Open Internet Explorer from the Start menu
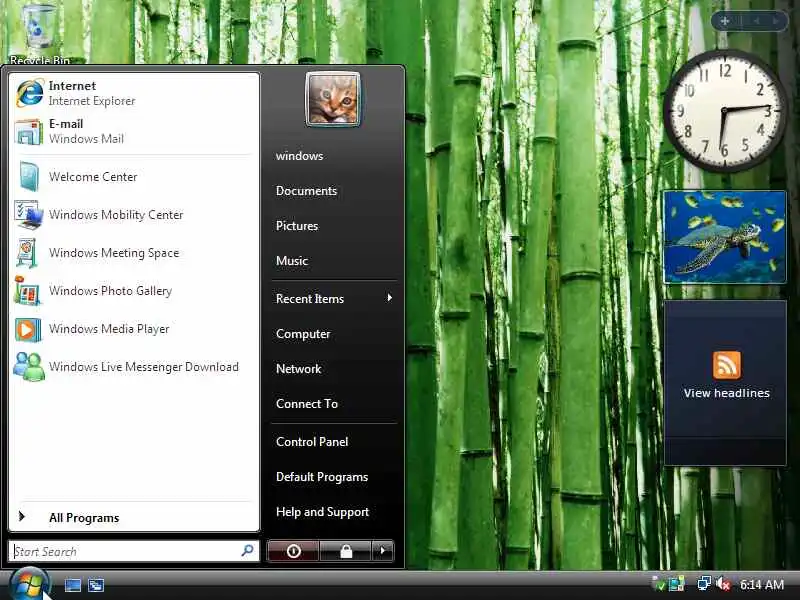 pyautogui.click(x=134, y=93)
